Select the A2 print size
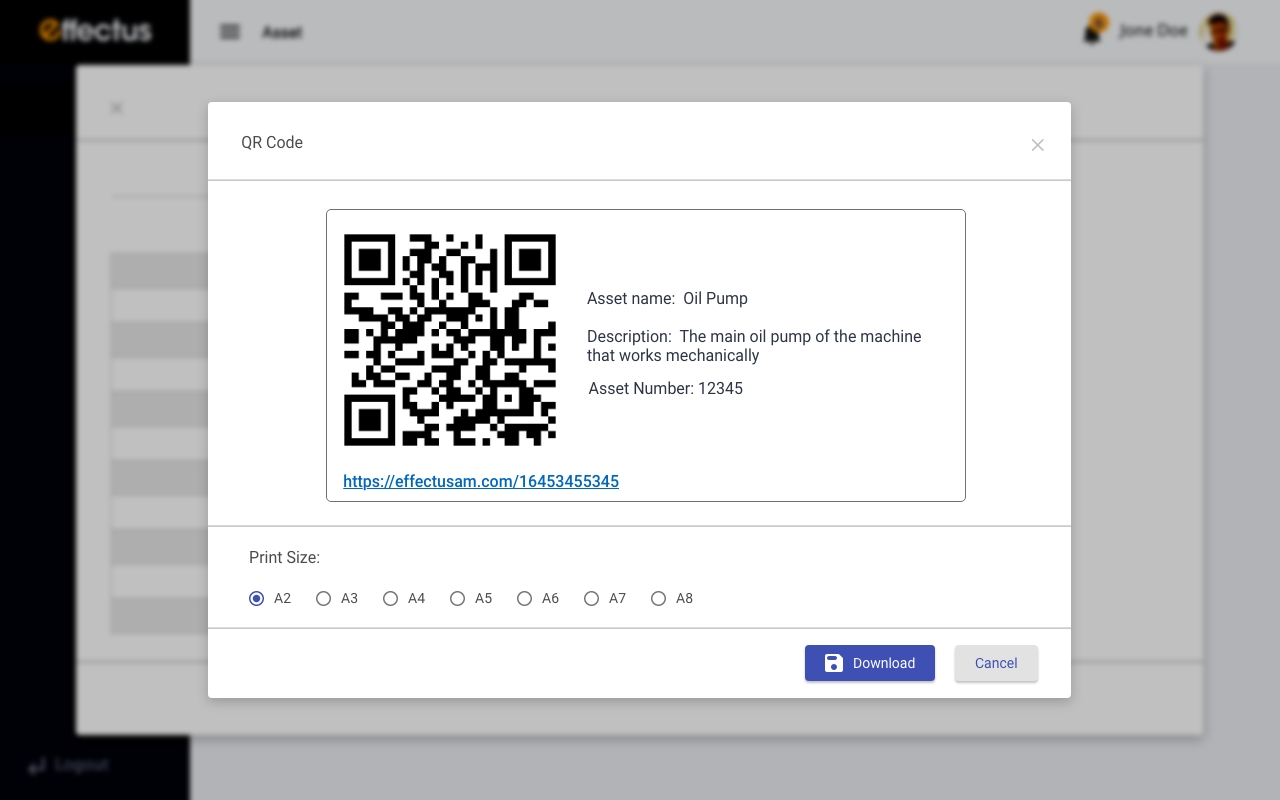Screen dimensions: 1280x800 (x=257, y=598)
